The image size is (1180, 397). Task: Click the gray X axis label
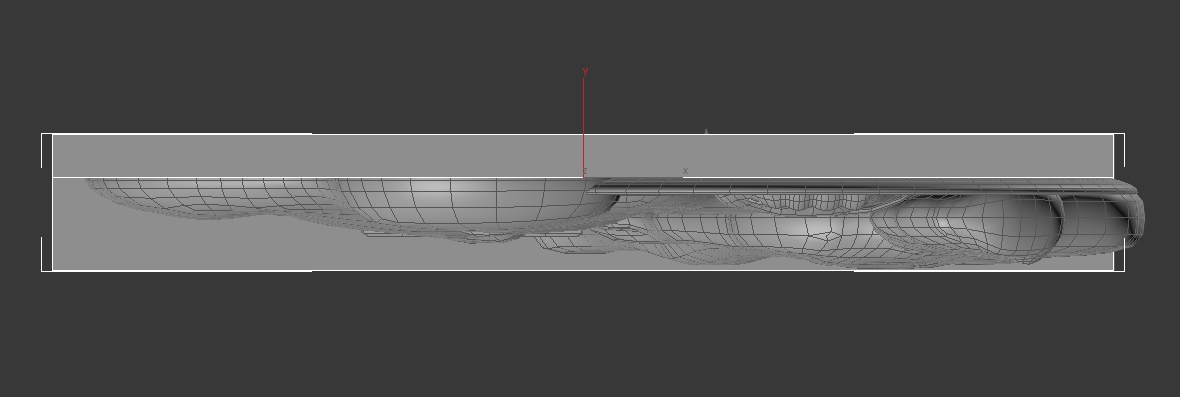(x=685, y=171)
